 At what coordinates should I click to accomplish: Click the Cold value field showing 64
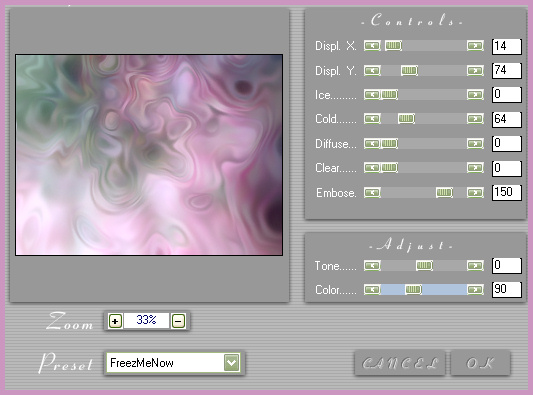(506, 119)
